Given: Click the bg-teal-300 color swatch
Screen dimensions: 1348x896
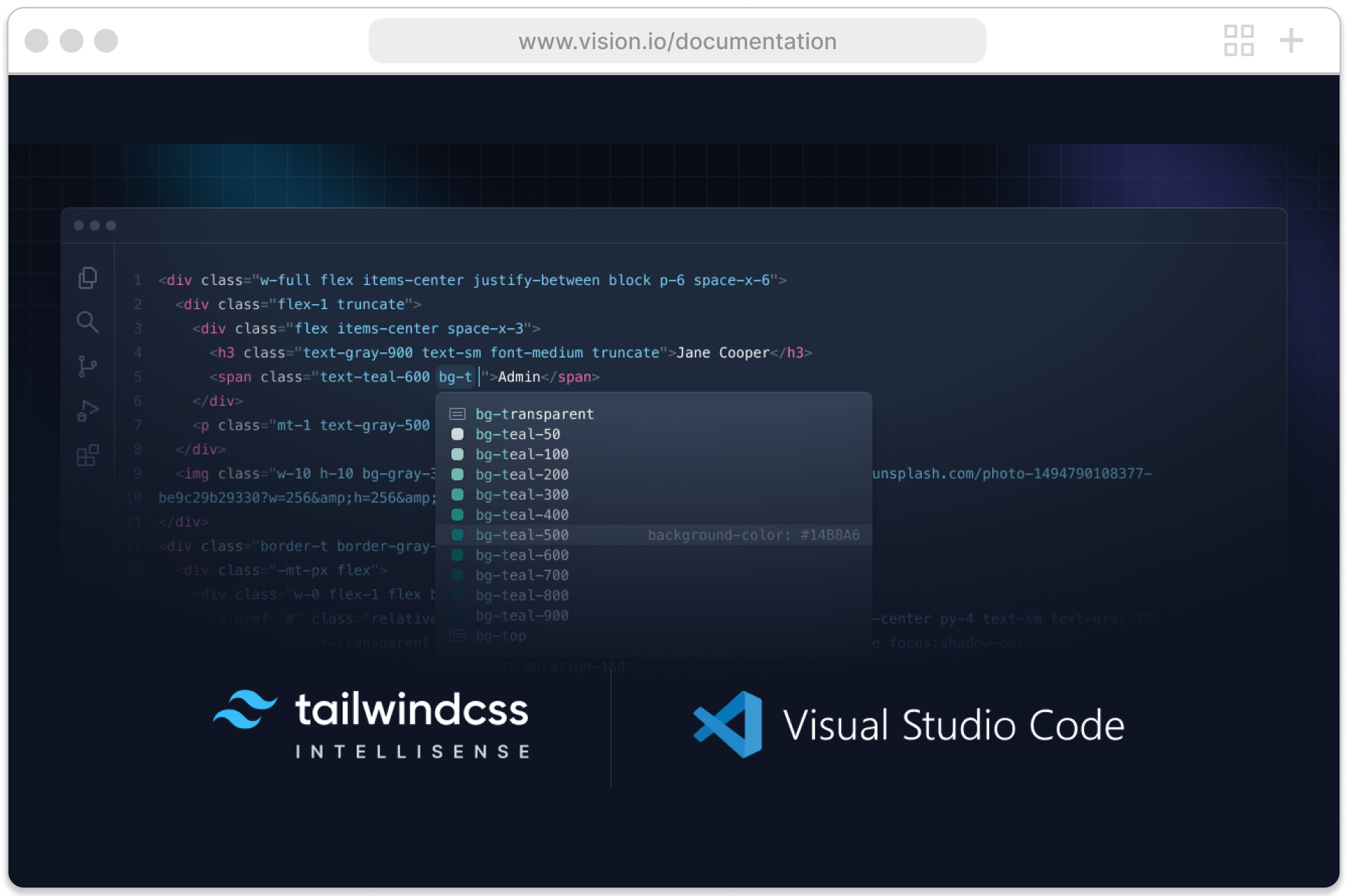Looking at the screenshot, I should point(458,495).
